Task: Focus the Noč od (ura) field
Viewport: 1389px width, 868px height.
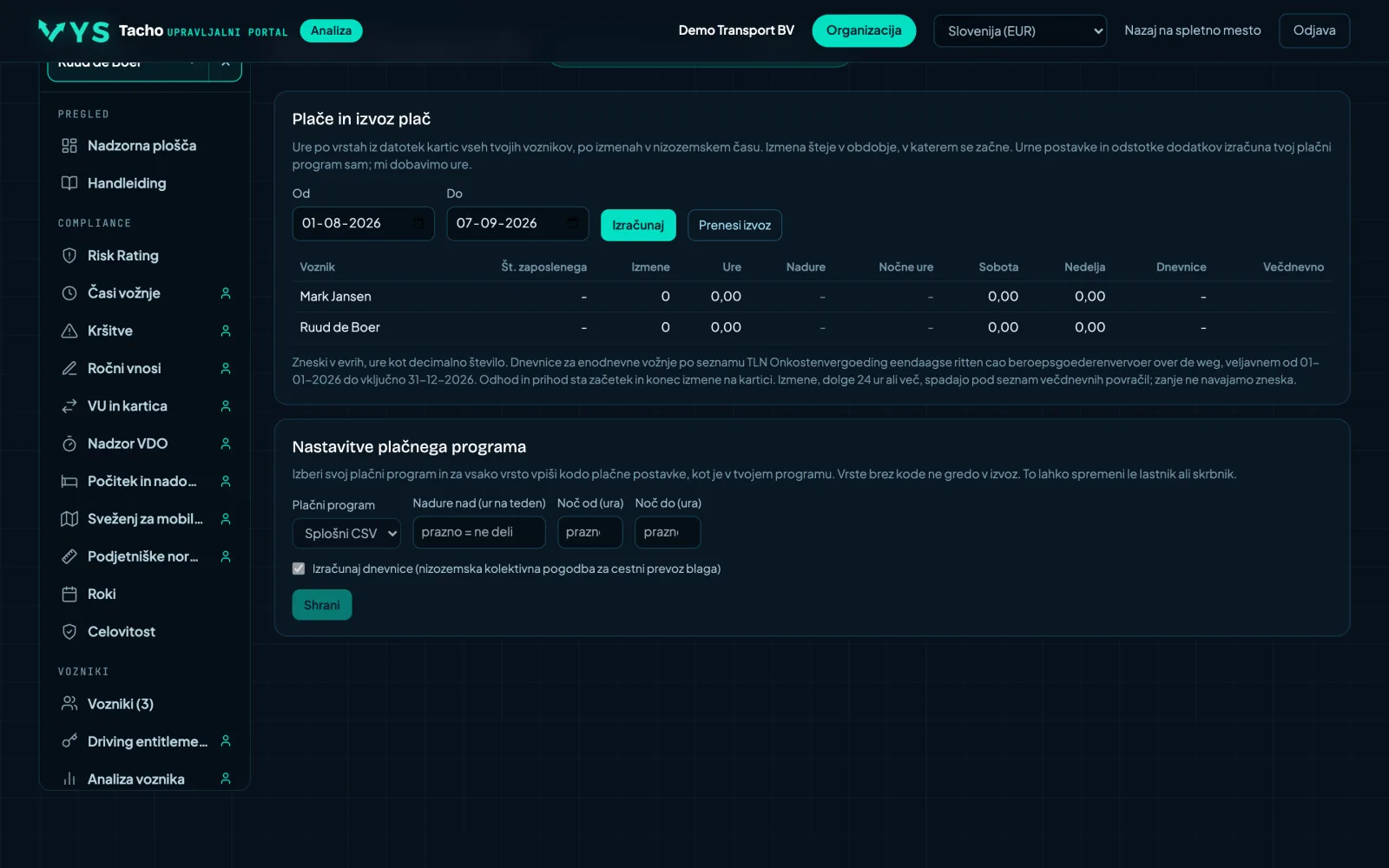Action: [x=590, y=532]
